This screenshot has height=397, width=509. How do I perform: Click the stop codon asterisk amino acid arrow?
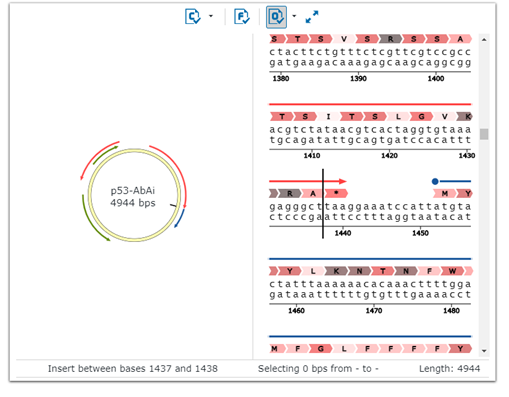tap(336, 193)
